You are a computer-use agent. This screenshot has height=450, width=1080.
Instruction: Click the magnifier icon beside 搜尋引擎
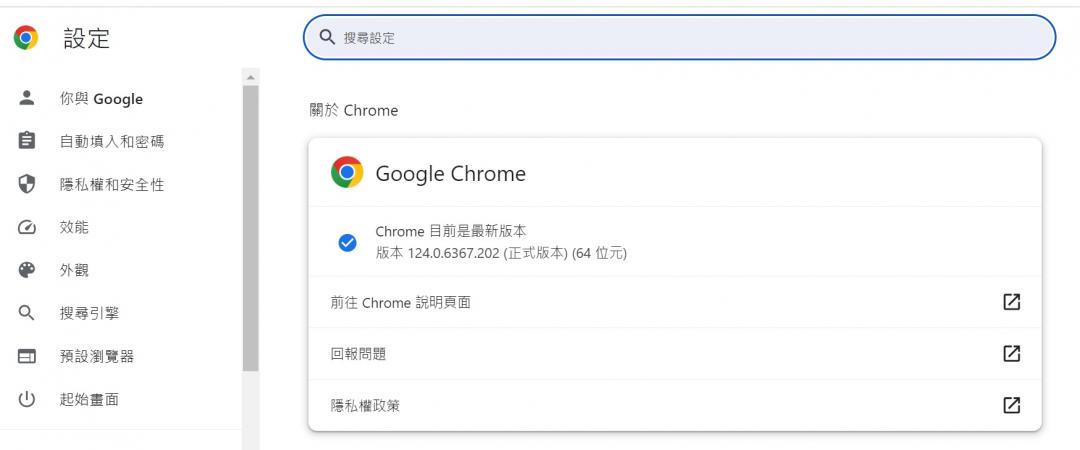point(27,314)
